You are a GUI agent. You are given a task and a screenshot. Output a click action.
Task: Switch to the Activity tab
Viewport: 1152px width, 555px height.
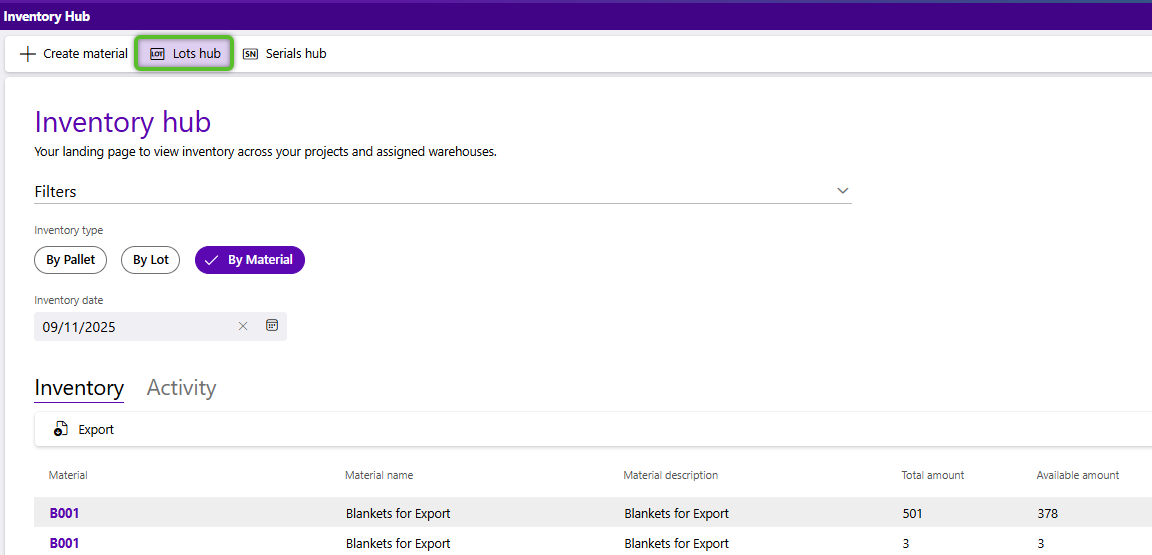[x=181, y=388]
